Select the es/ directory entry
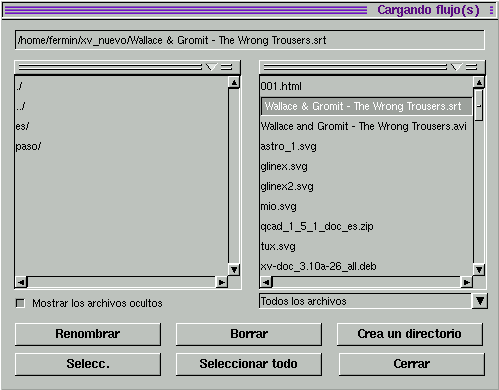This screenshot has height=390, width=499. coord(22,126)
